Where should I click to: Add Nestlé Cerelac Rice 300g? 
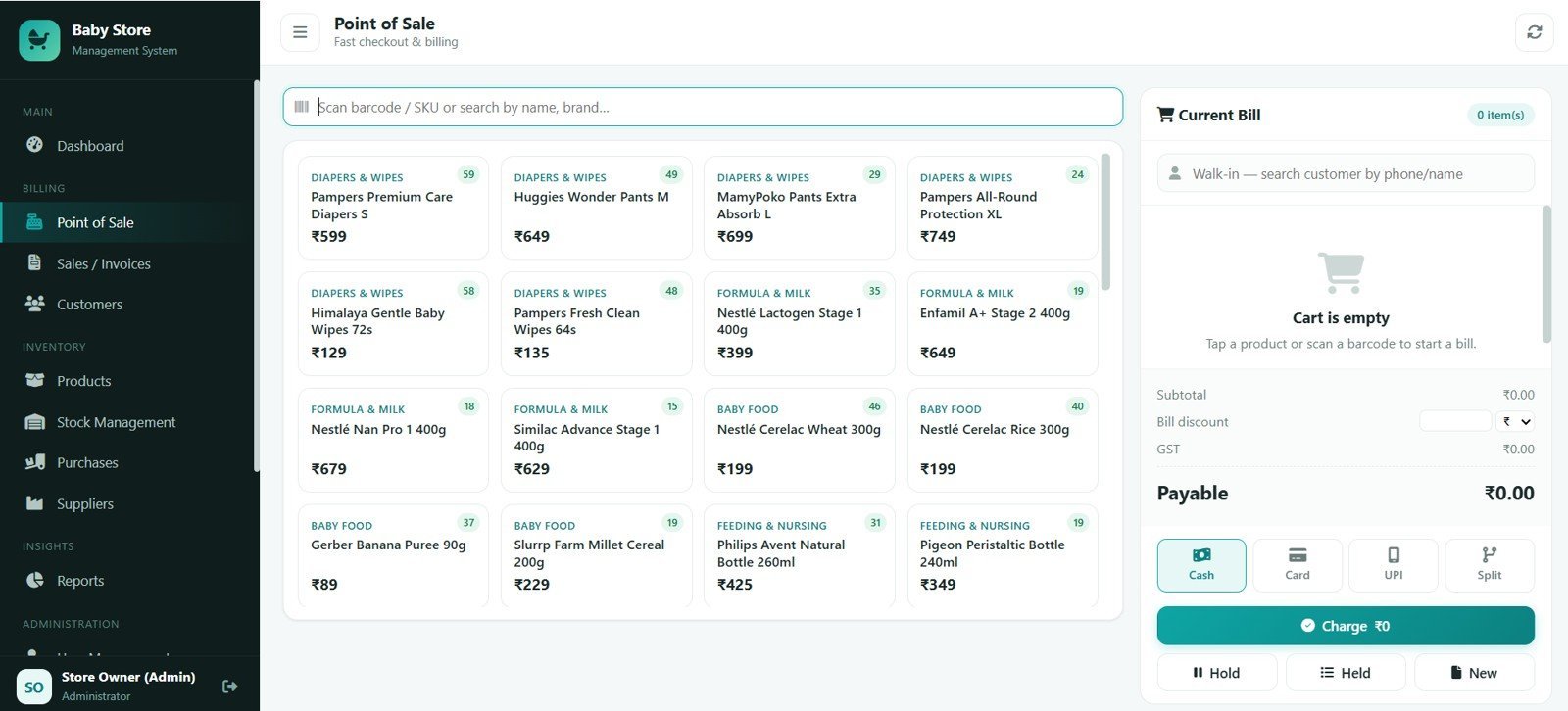1003,440
